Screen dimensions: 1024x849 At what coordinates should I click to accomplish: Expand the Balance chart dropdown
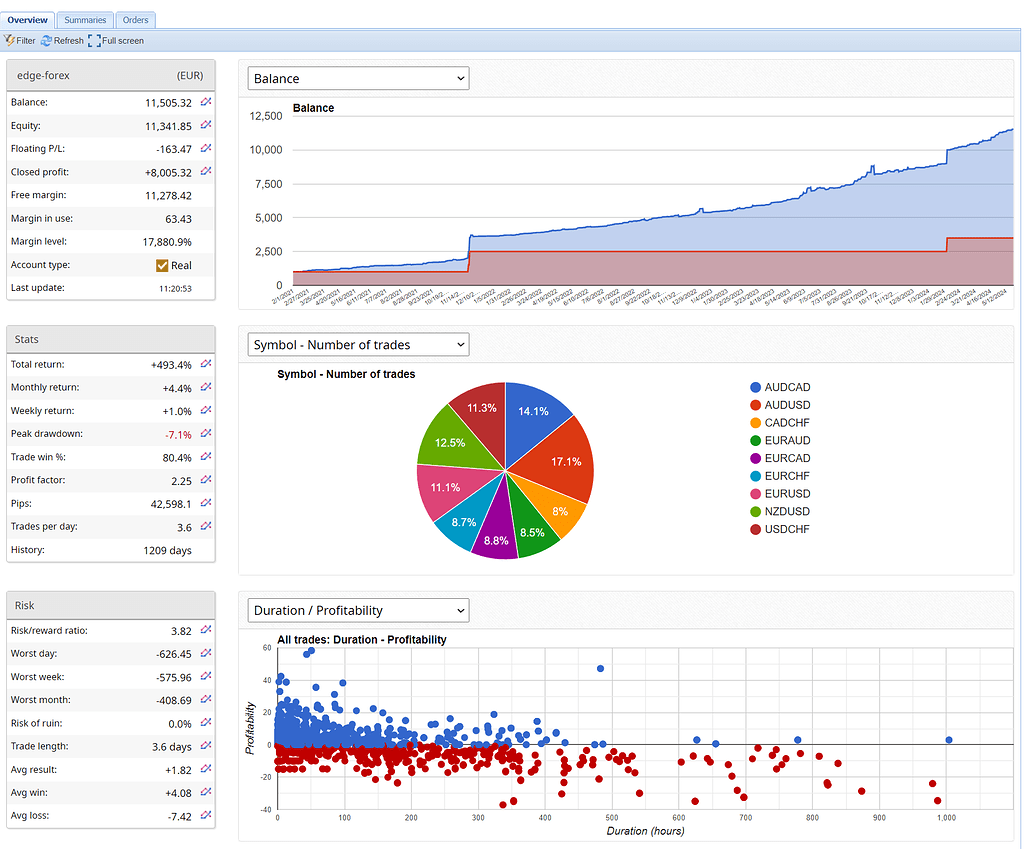[358, 78]
